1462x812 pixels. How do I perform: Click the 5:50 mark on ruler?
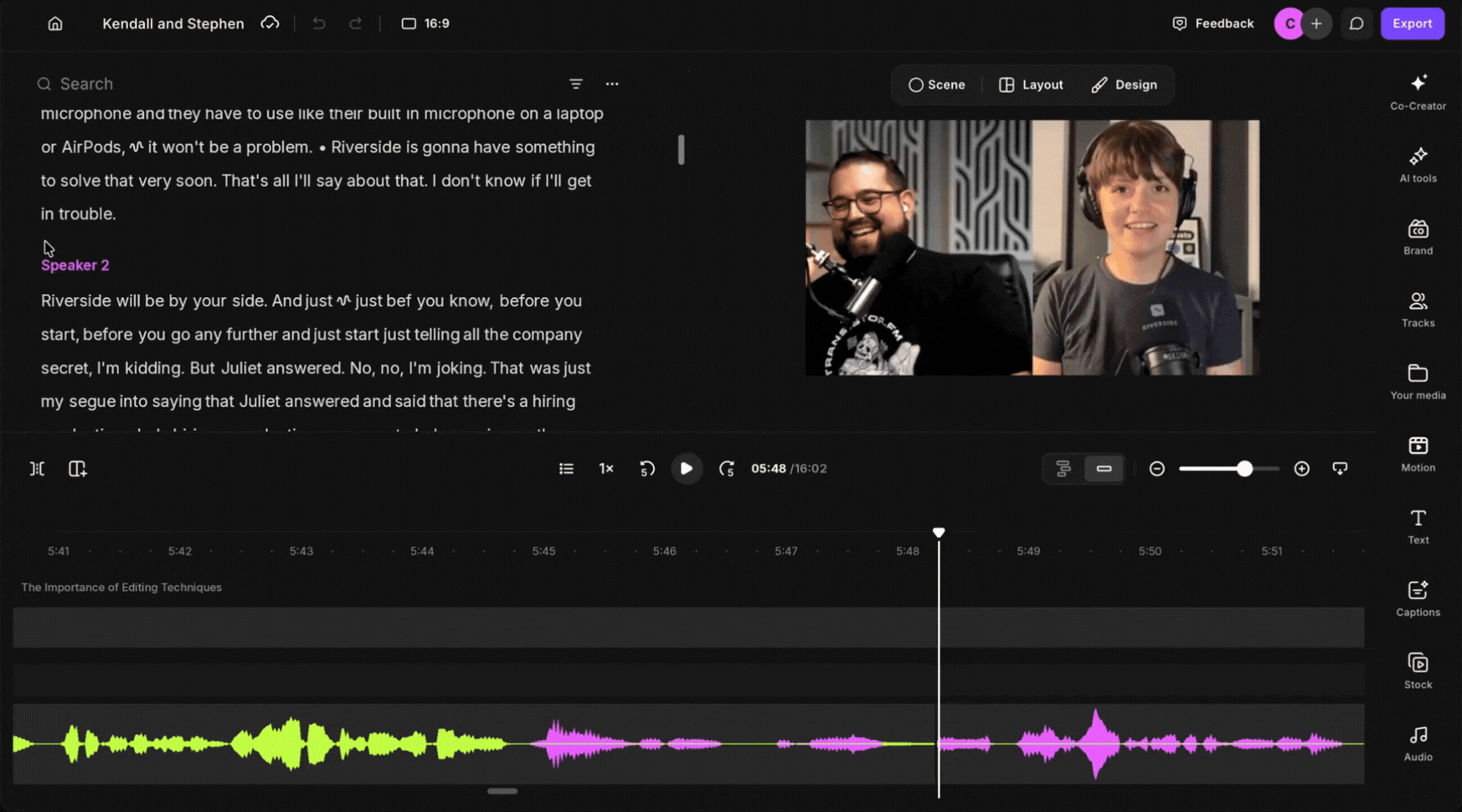pyautogui.click(x=1150, y=552)
